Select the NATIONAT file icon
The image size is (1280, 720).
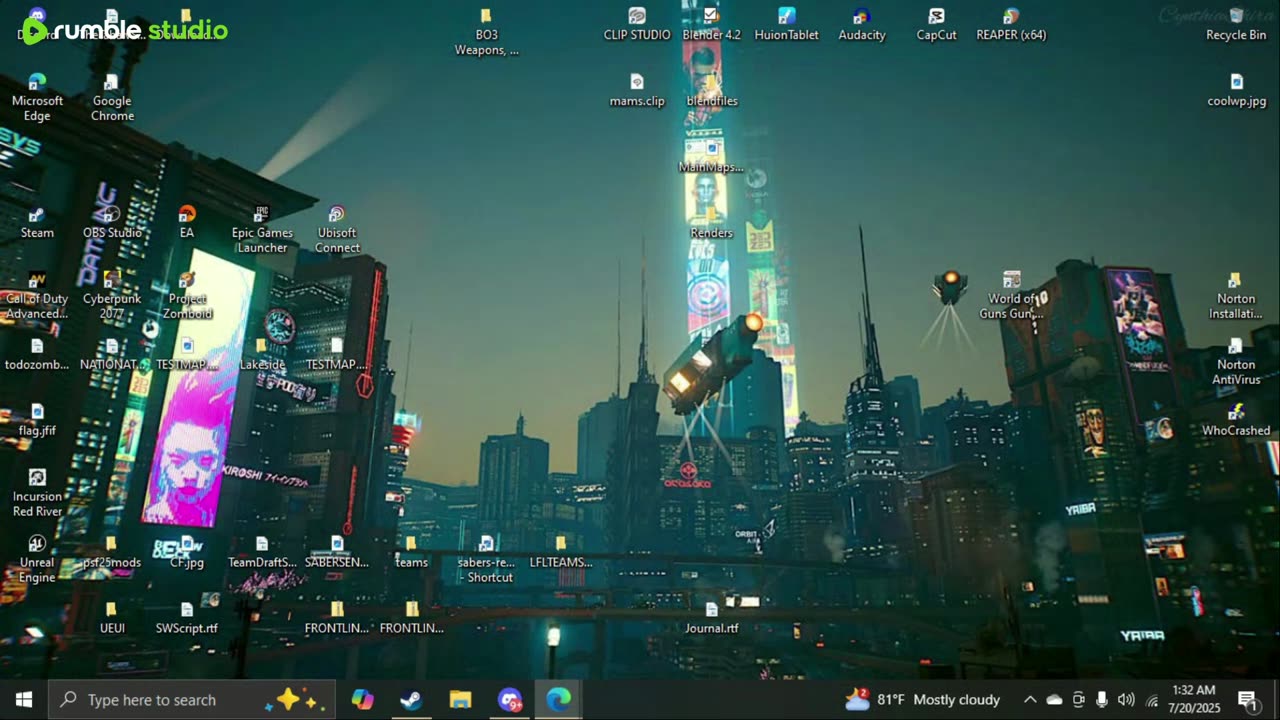tap(112, 354)
